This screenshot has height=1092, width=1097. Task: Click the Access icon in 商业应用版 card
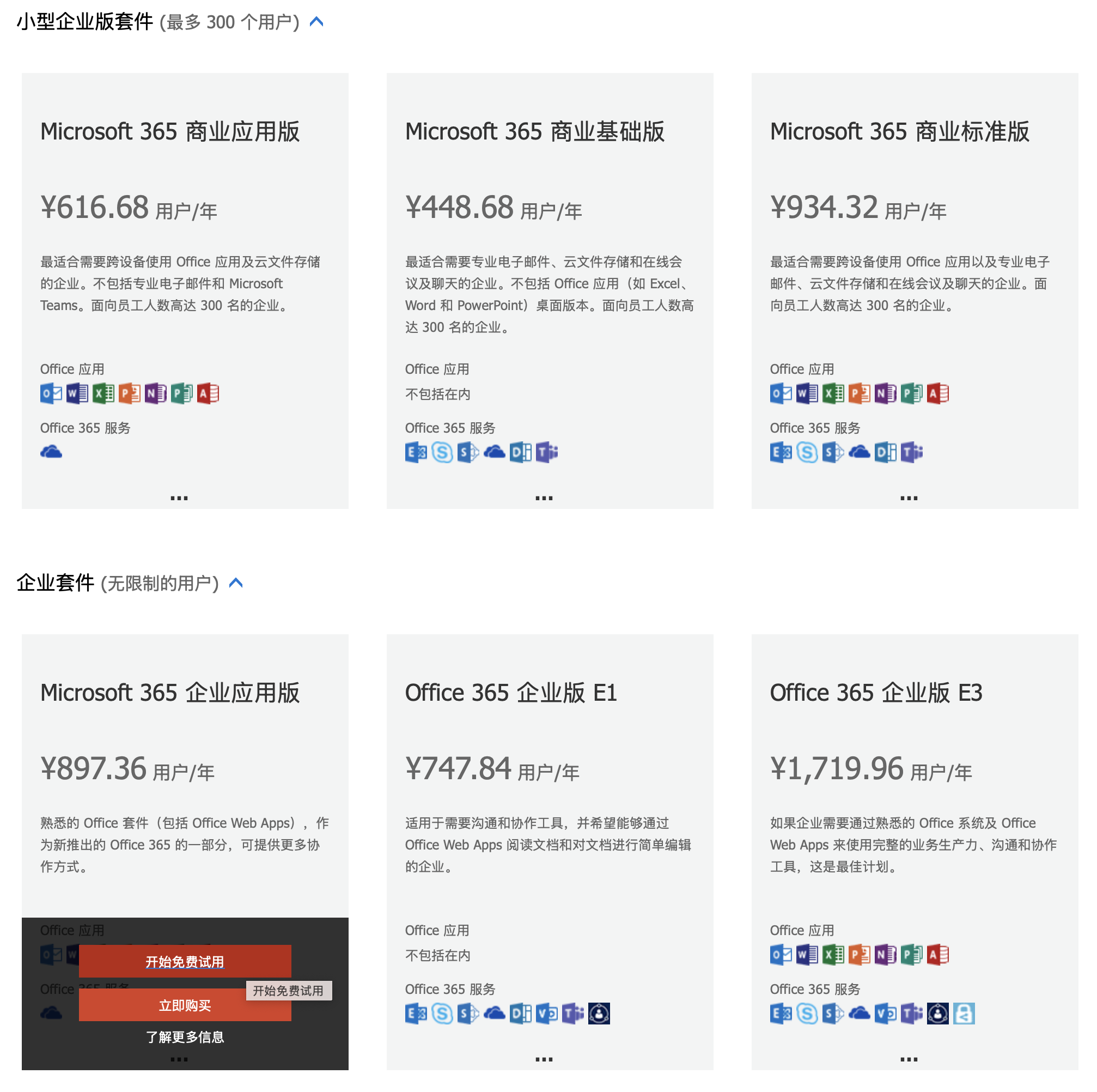coord(208,394)
